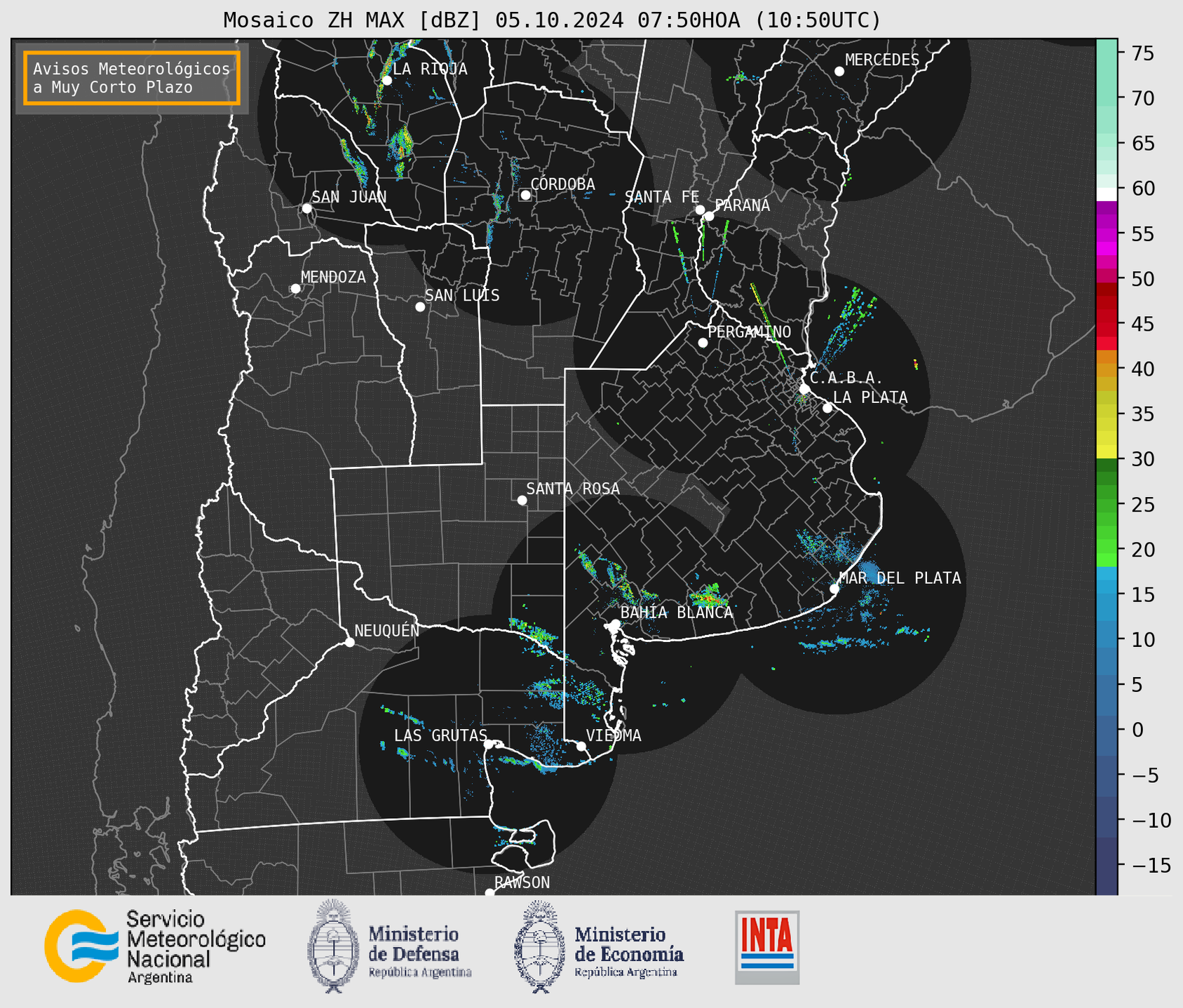The height and width of the screenshot is (1008, 1183).
Task: Click the LAS GRUTAS label text
Action: click(x=440, y=735)
